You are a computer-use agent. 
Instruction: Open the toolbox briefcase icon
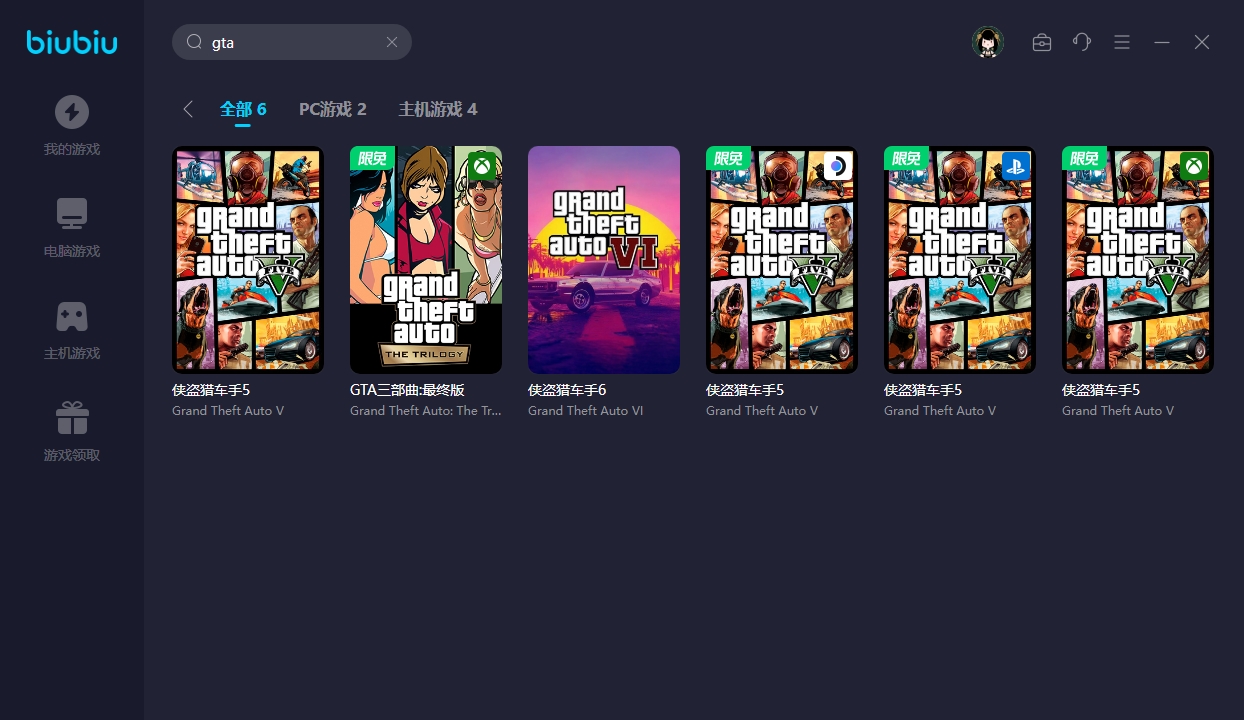[1042, 42]
